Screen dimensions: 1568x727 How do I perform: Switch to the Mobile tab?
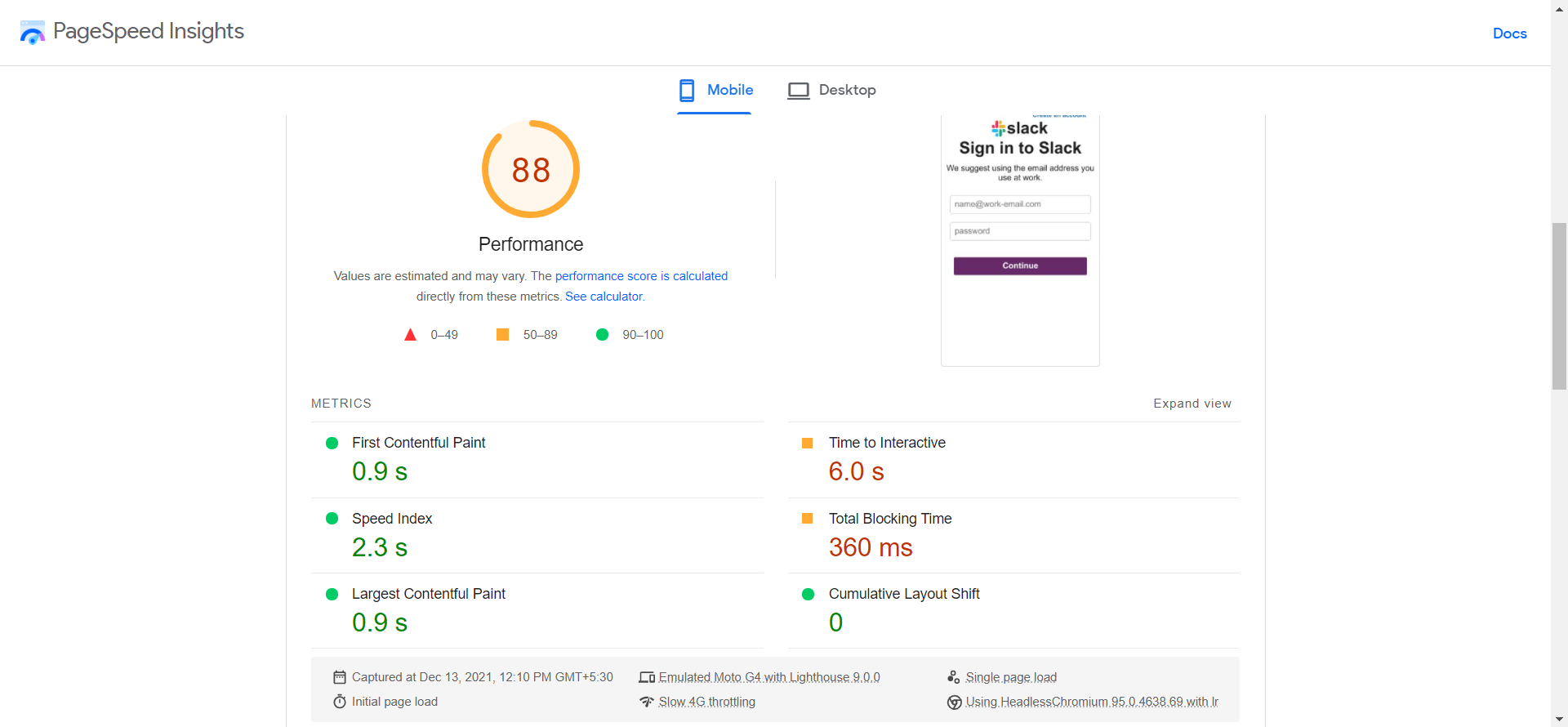click(x=715, y=90)
